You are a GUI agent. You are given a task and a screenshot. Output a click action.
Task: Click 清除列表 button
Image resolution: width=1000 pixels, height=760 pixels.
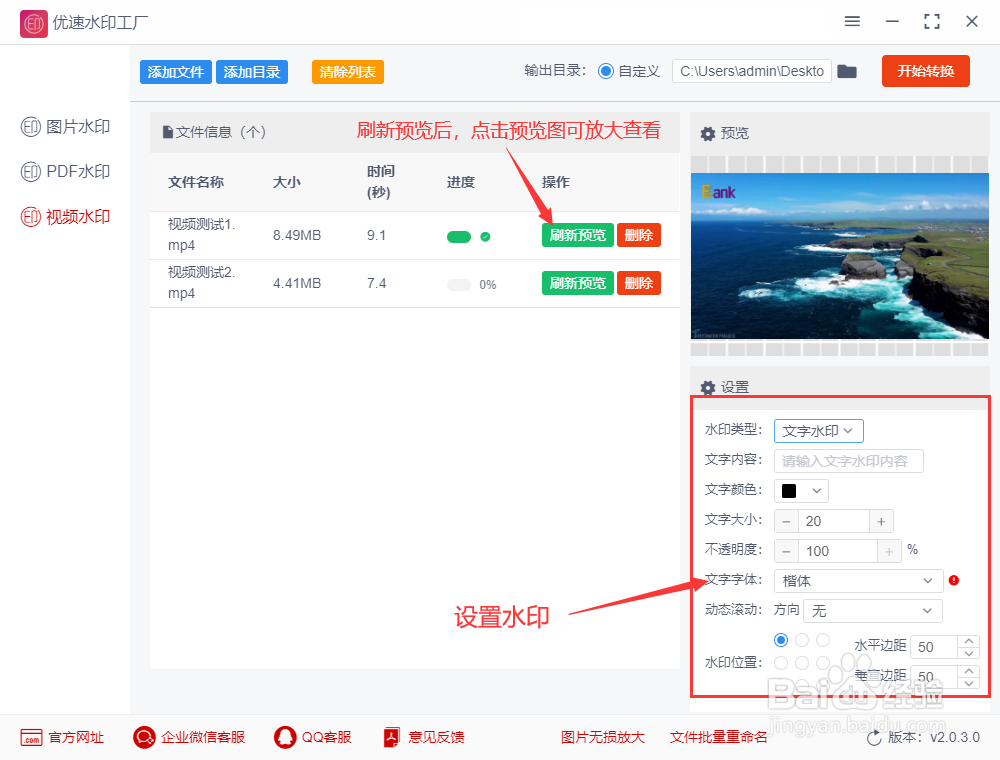[348, 72]
